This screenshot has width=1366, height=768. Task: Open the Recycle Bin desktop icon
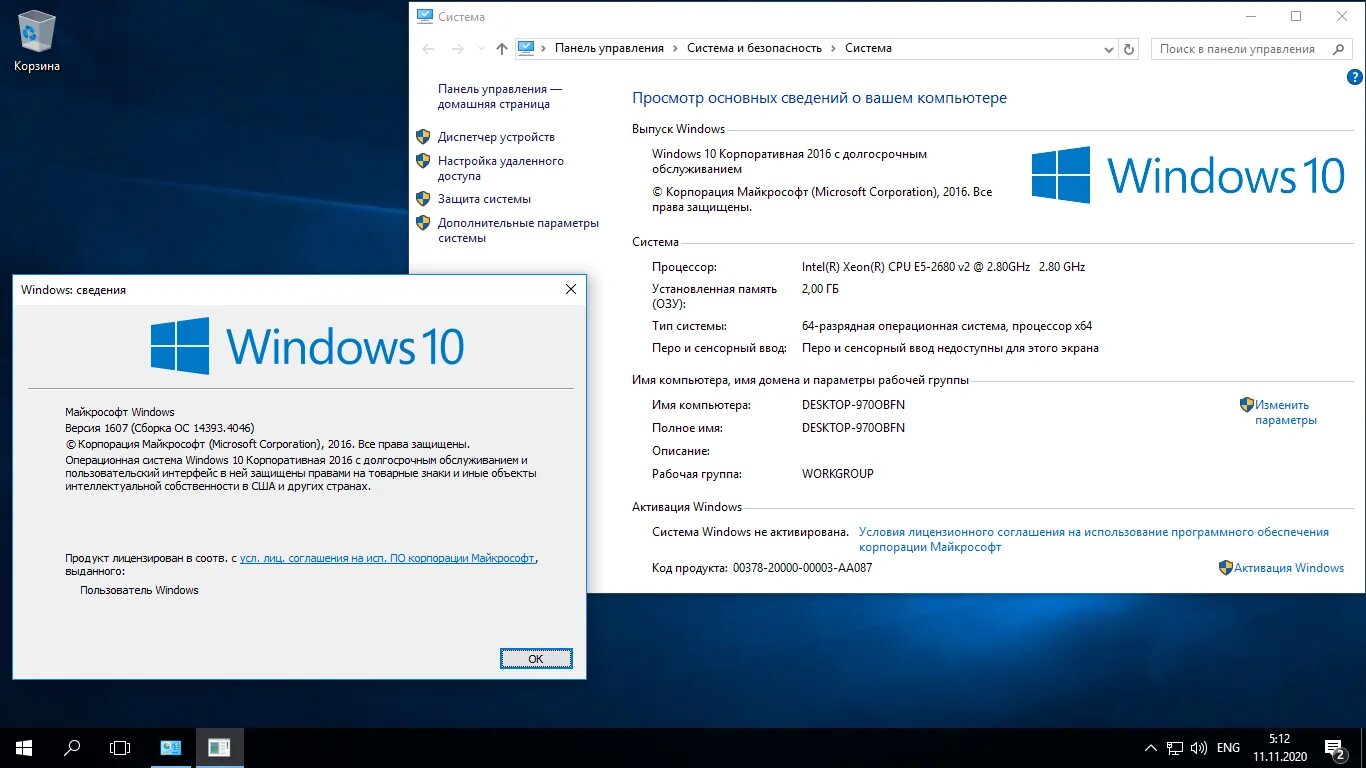tap(37, 41)
